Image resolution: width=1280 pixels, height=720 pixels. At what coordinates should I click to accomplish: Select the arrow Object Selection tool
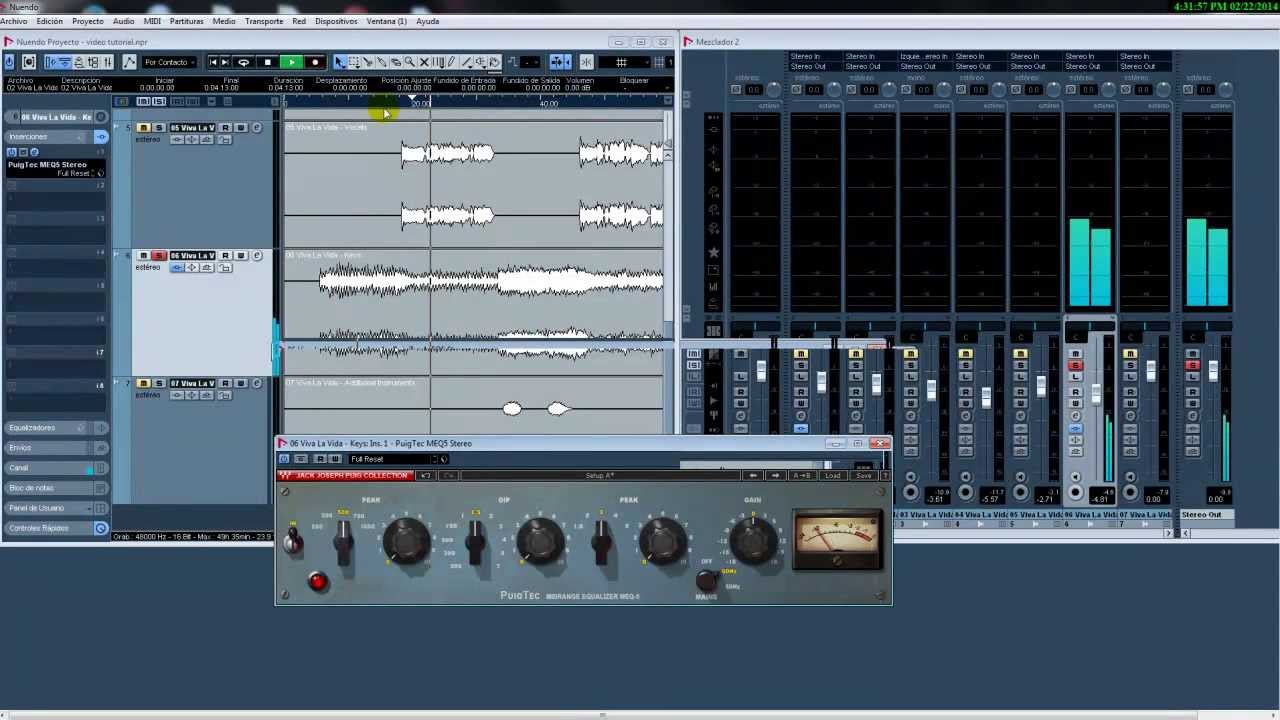(339, 62)
